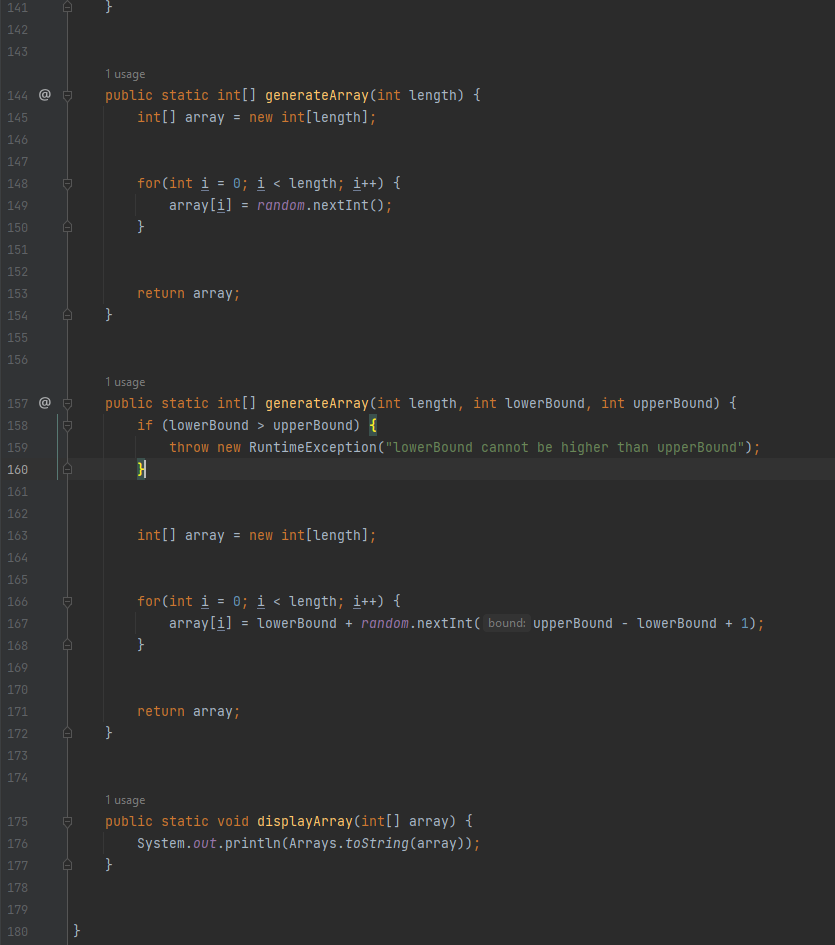This screenshot has width=835, height=945.
Task: Click the System class name on line 176
Action: point(161,843)
